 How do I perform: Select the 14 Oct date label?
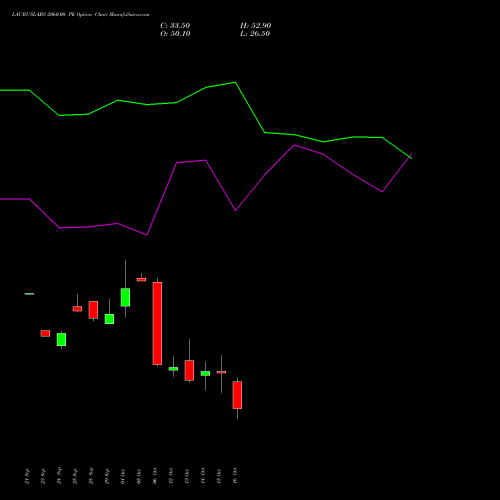click(x=203, y=476)
